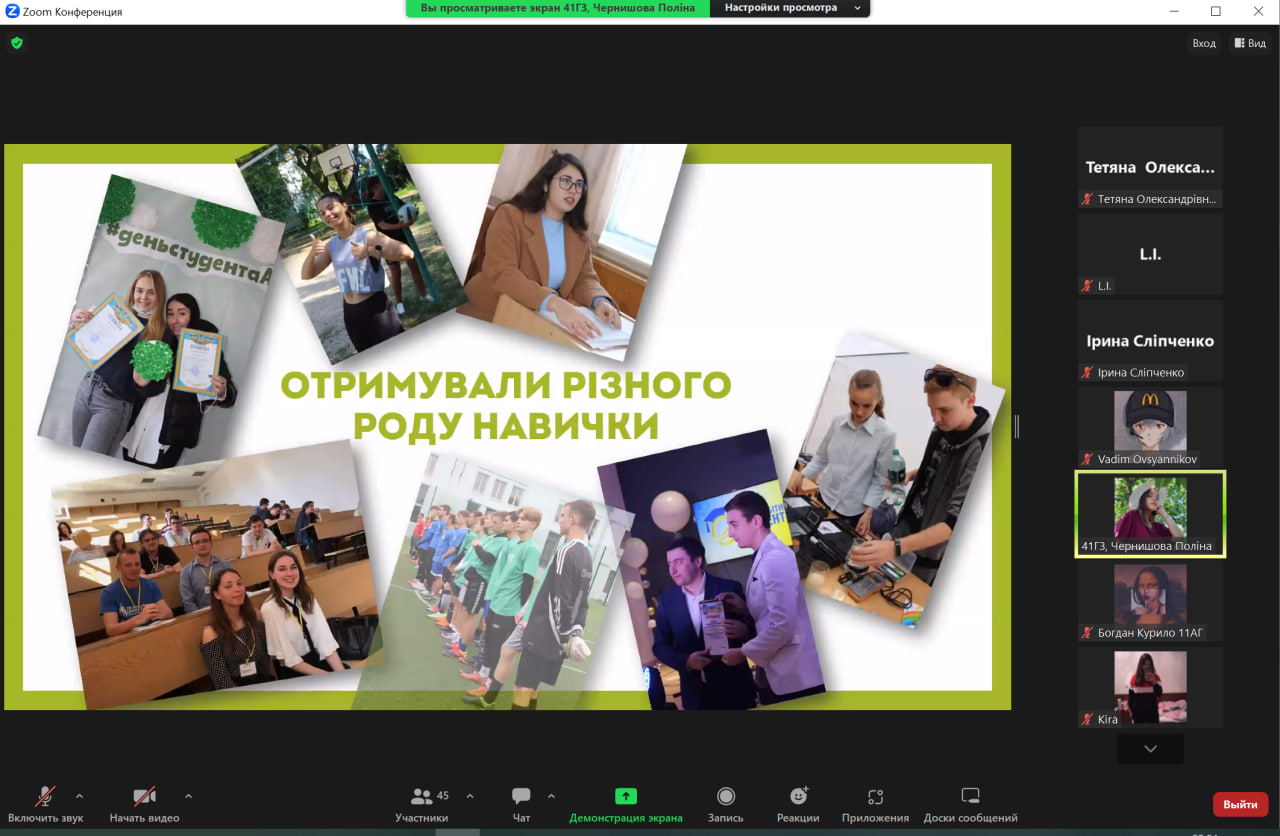Click muted mic icon beside Тетяна Олександрівна
The width and height of the screenshot is (1280, 836).
[1087, 199]
